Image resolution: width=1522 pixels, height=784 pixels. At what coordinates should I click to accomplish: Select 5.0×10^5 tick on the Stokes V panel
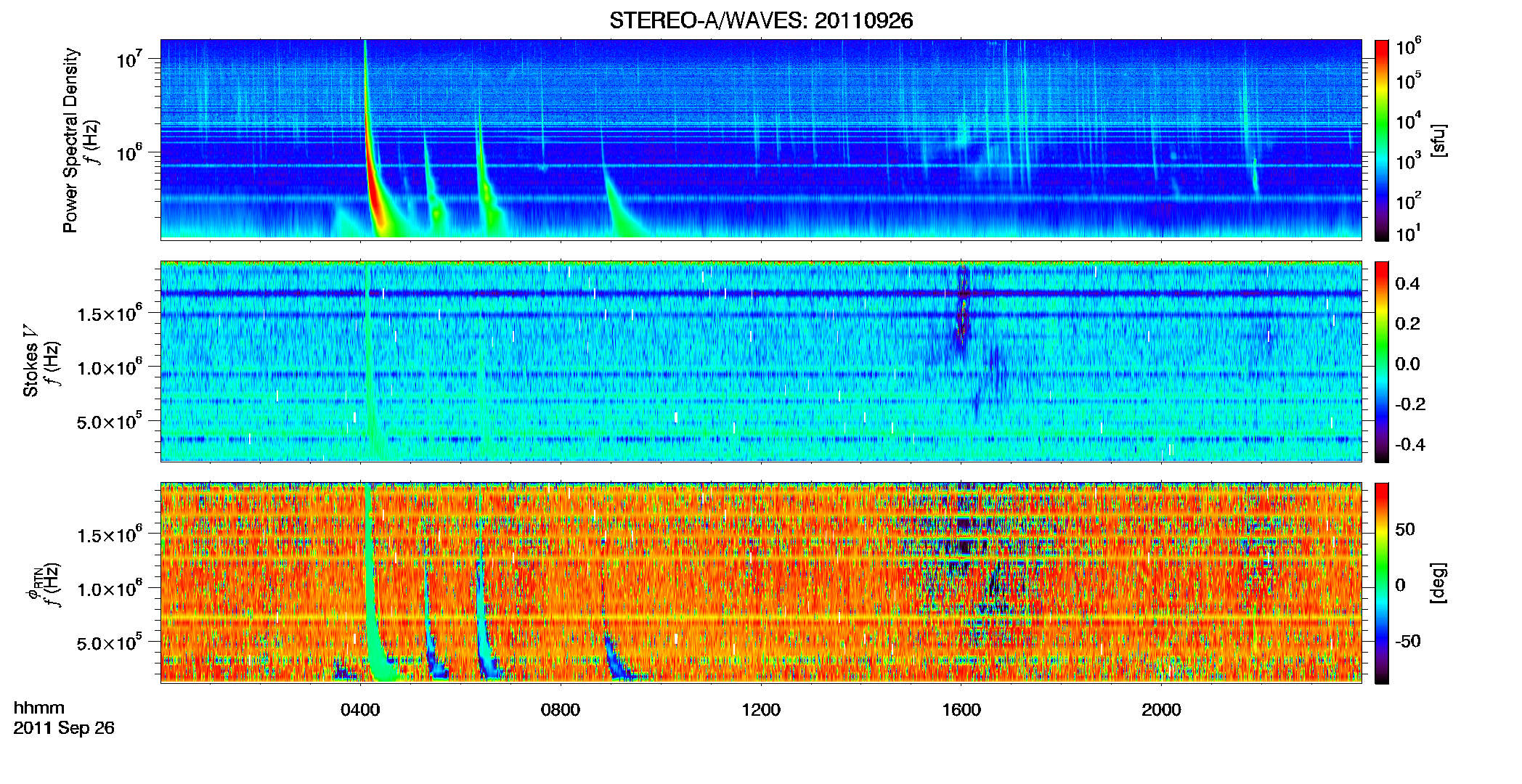pyautogui.click(x=110, y=421)
